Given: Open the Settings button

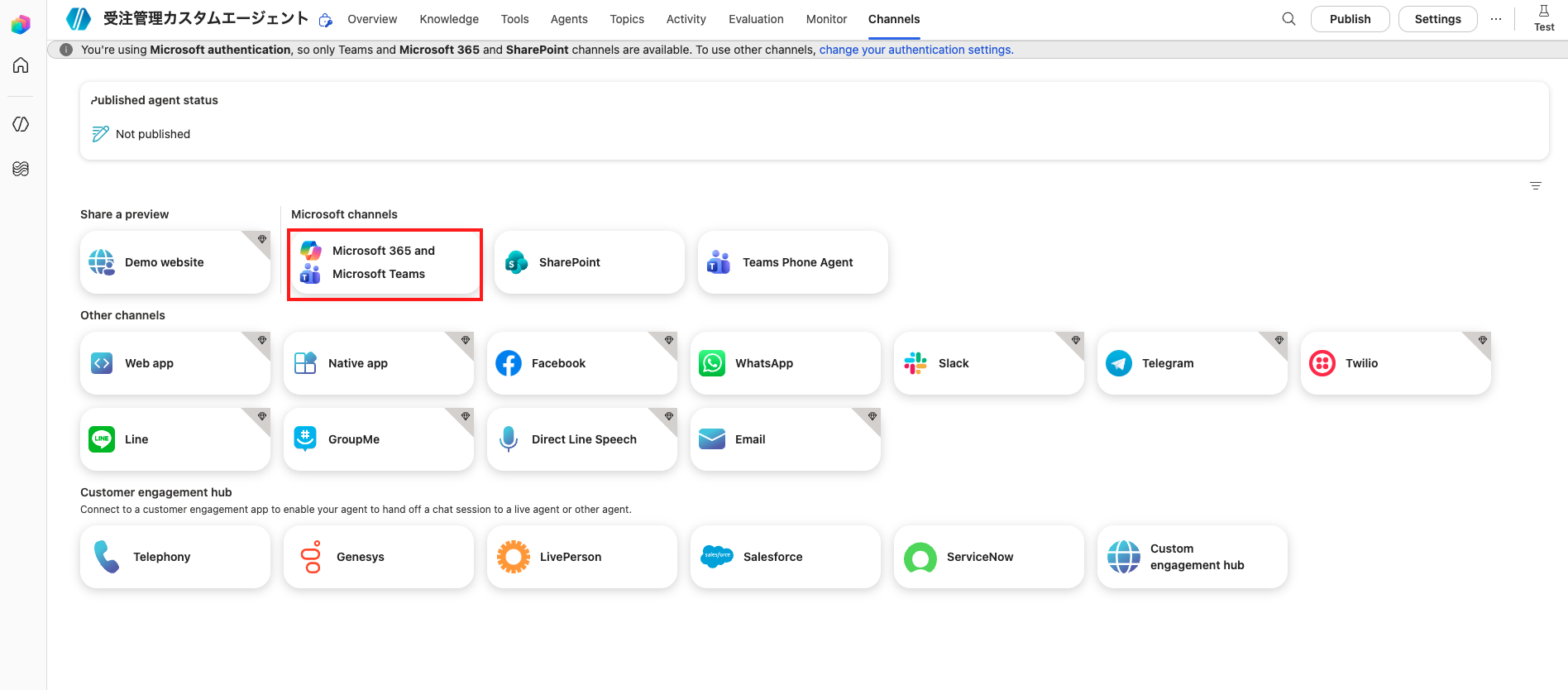Looking at the screenshot, I should point(1437,19).
